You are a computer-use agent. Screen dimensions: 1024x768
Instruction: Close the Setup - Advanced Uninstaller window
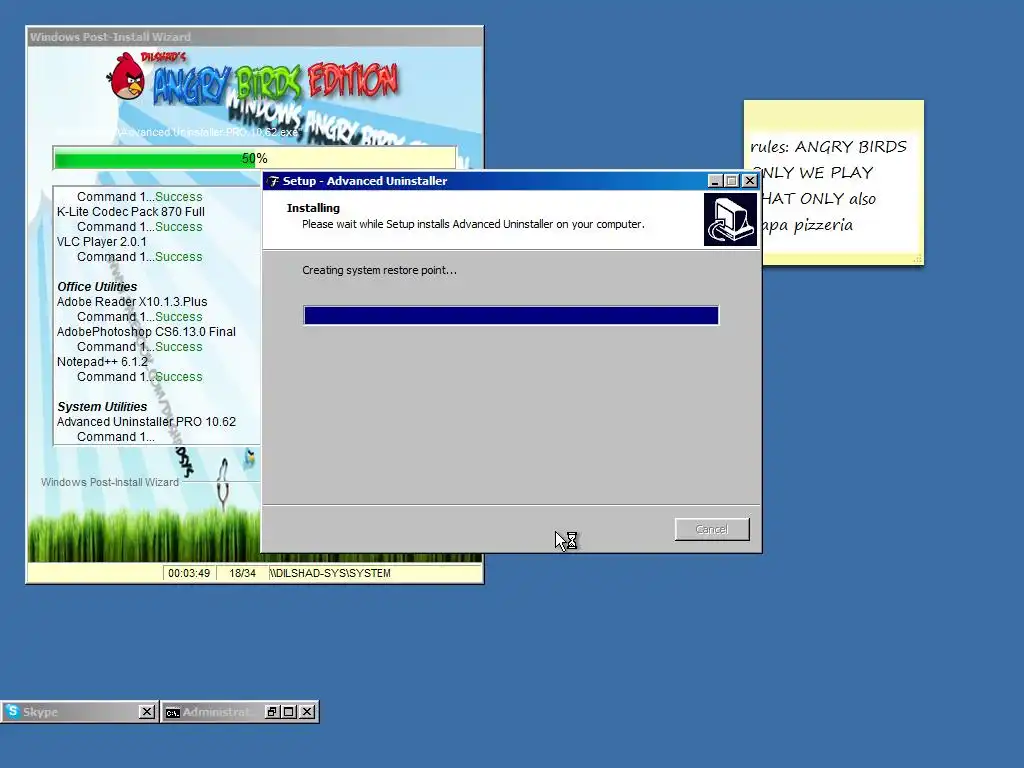point(750,181)
